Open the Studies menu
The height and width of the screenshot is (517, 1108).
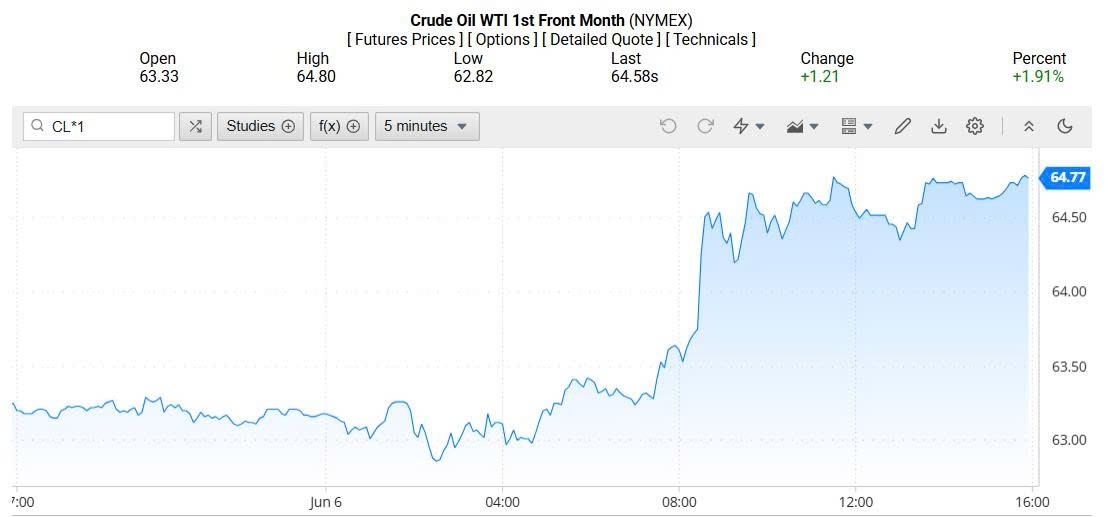click(x=260, y=126)
